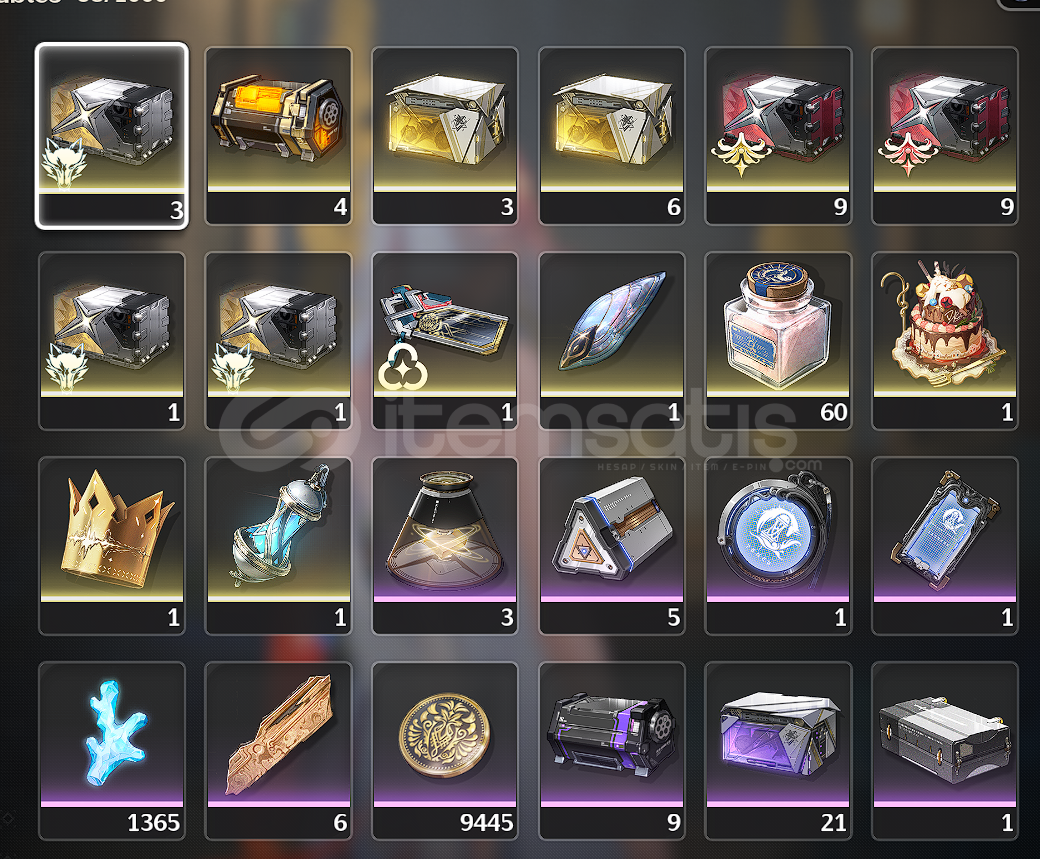Click the pink salt jar with count 60
1040x859 pixels.
click(778, 341)
